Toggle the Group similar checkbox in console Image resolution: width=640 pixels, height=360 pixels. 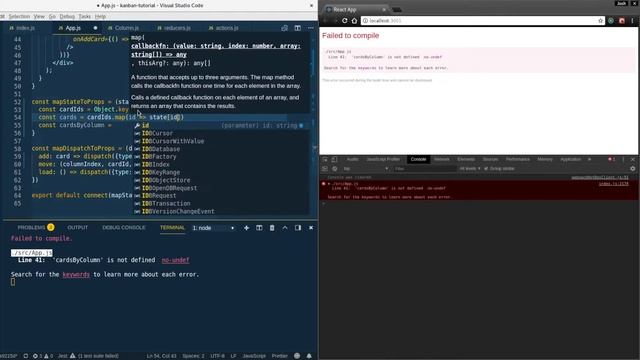pos(486,169)
